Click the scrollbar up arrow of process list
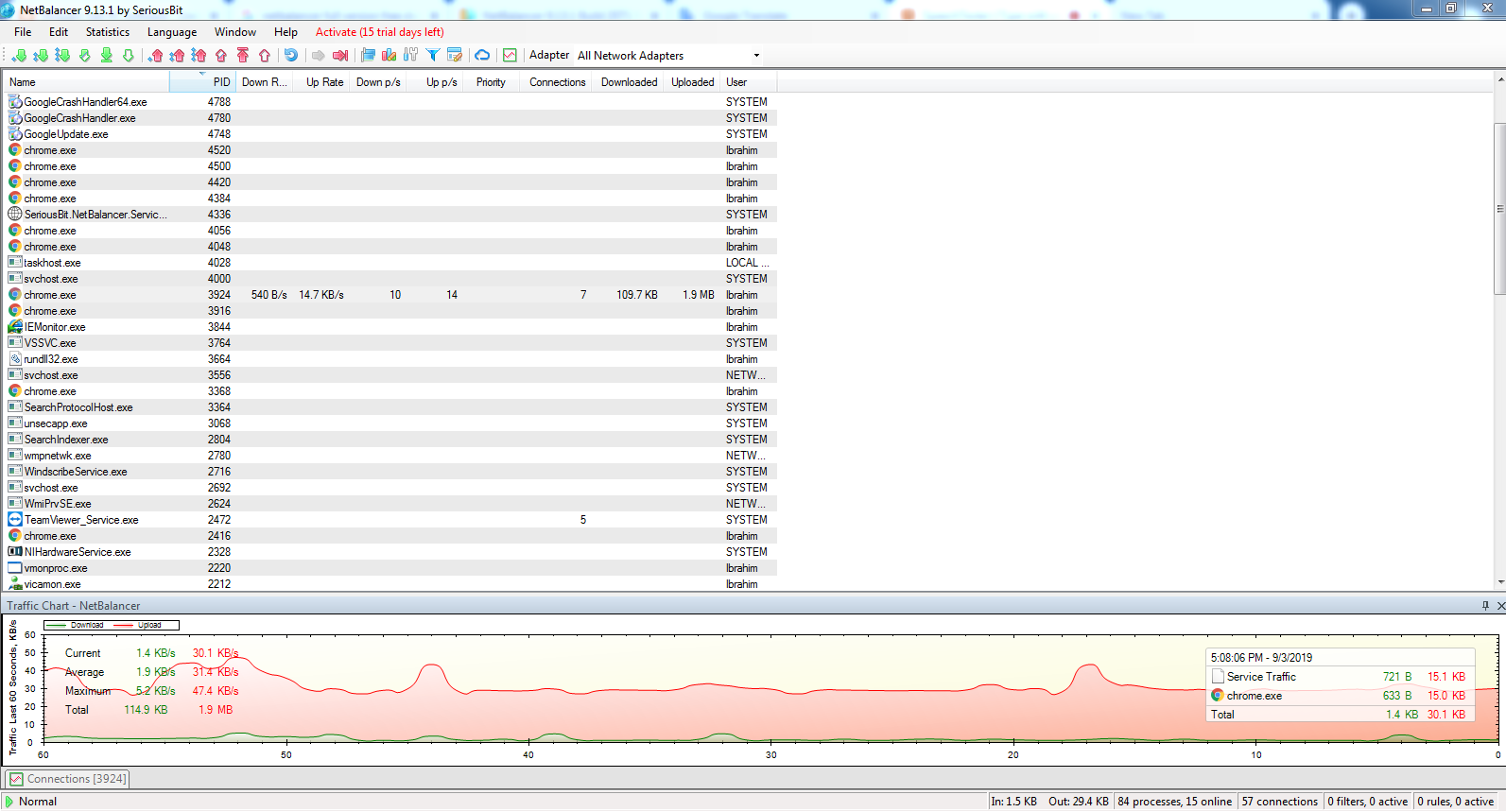This screenshot has height=812, width=1506. [x=1499, y=80]
